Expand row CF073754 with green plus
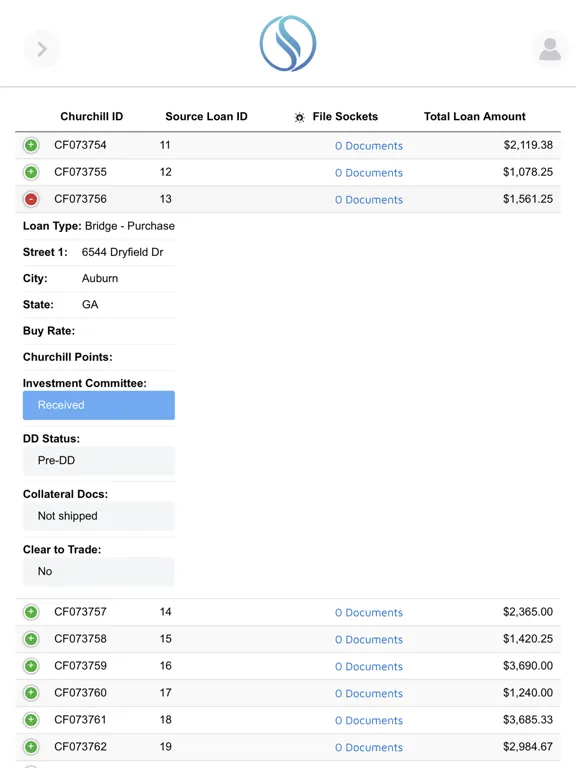This screenshot has height=768, width=576. point(31,145)
